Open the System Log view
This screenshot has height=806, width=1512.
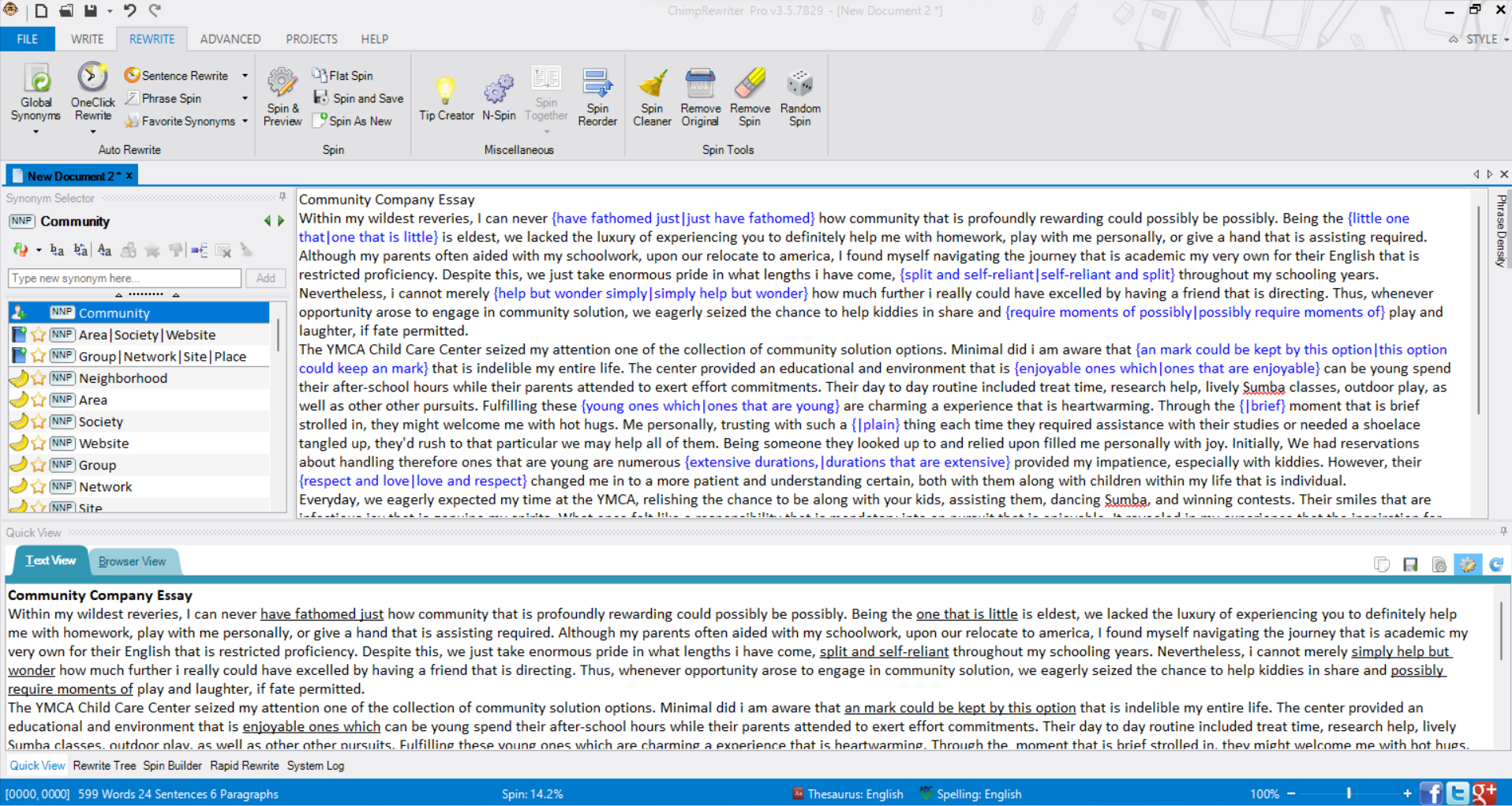pyautogui.click(x=315, y=765)
